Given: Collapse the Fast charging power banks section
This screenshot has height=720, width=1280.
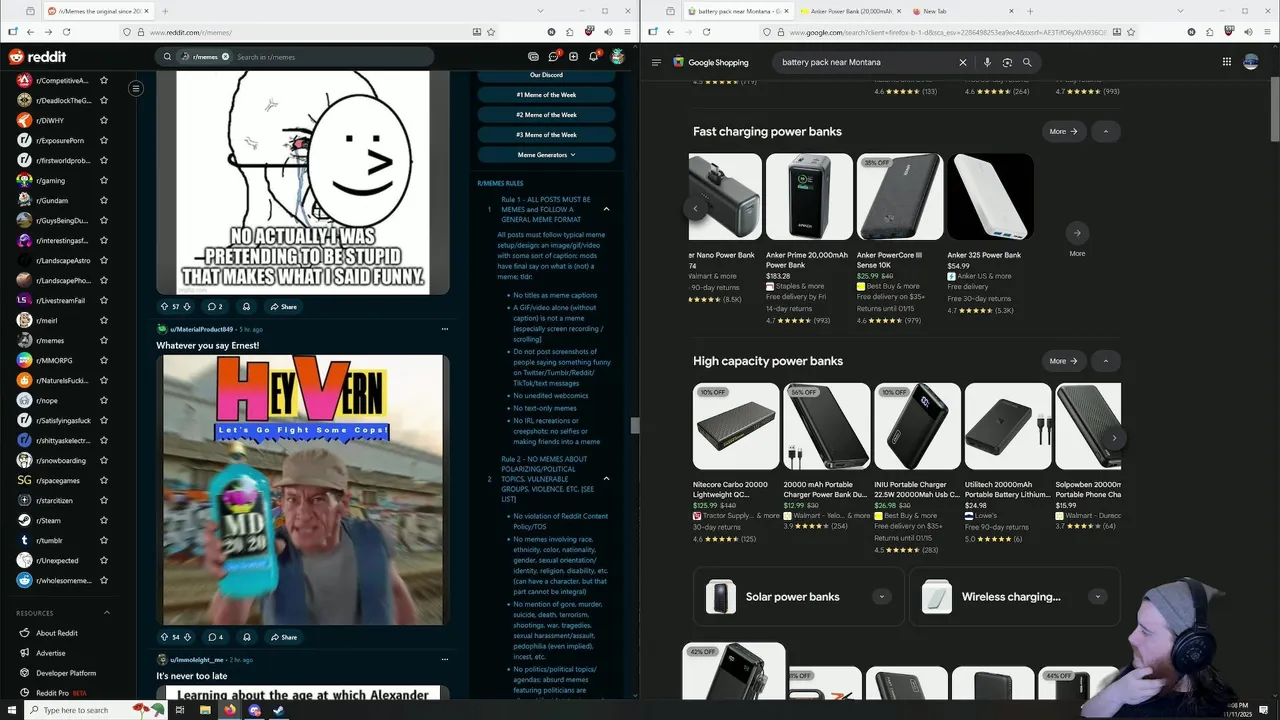Looking at the screenshot, I should [x=1105, y=131].
